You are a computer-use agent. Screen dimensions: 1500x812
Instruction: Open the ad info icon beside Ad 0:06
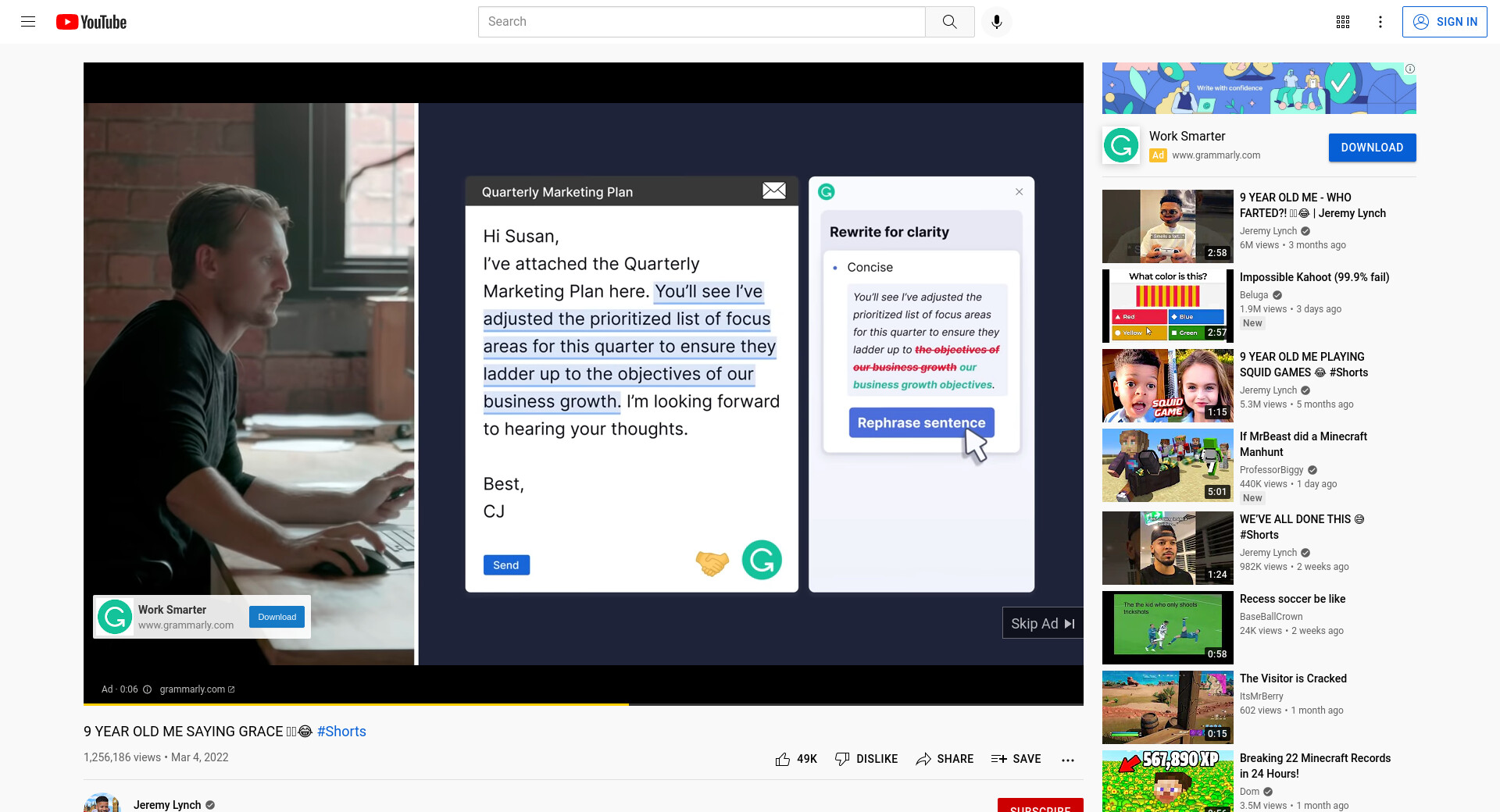[147, 689]
